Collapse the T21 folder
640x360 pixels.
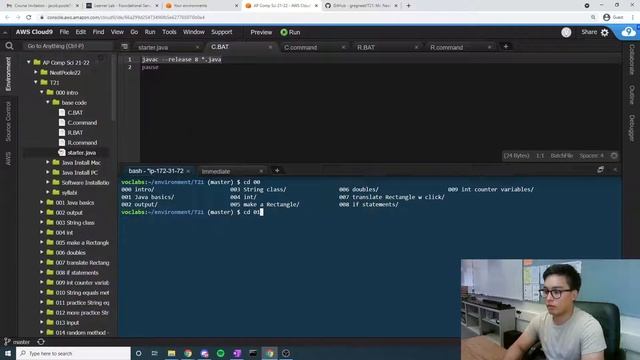coord(36,82)
